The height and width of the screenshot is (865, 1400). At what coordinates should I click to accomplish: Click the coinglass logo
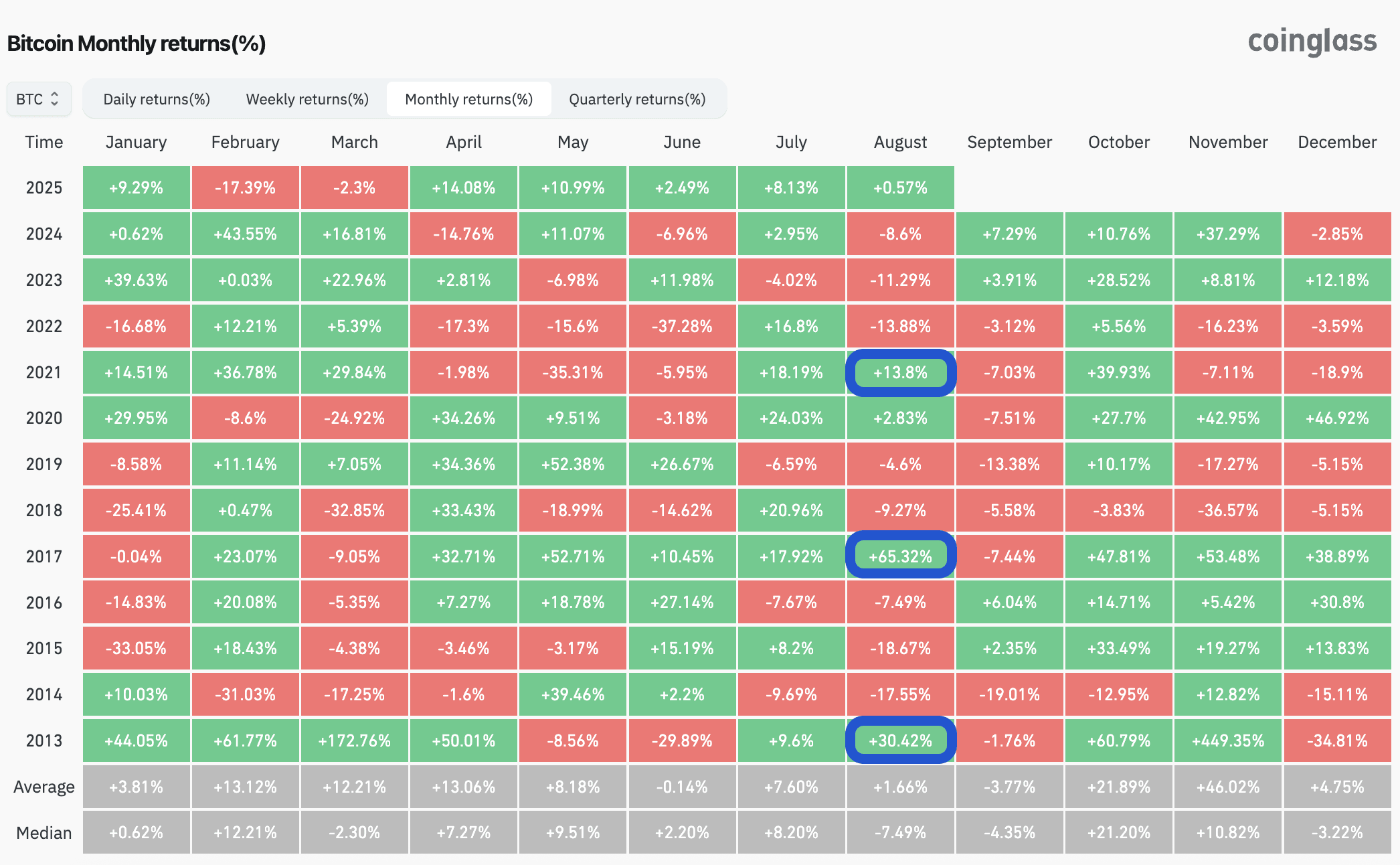pos(1312,42)
